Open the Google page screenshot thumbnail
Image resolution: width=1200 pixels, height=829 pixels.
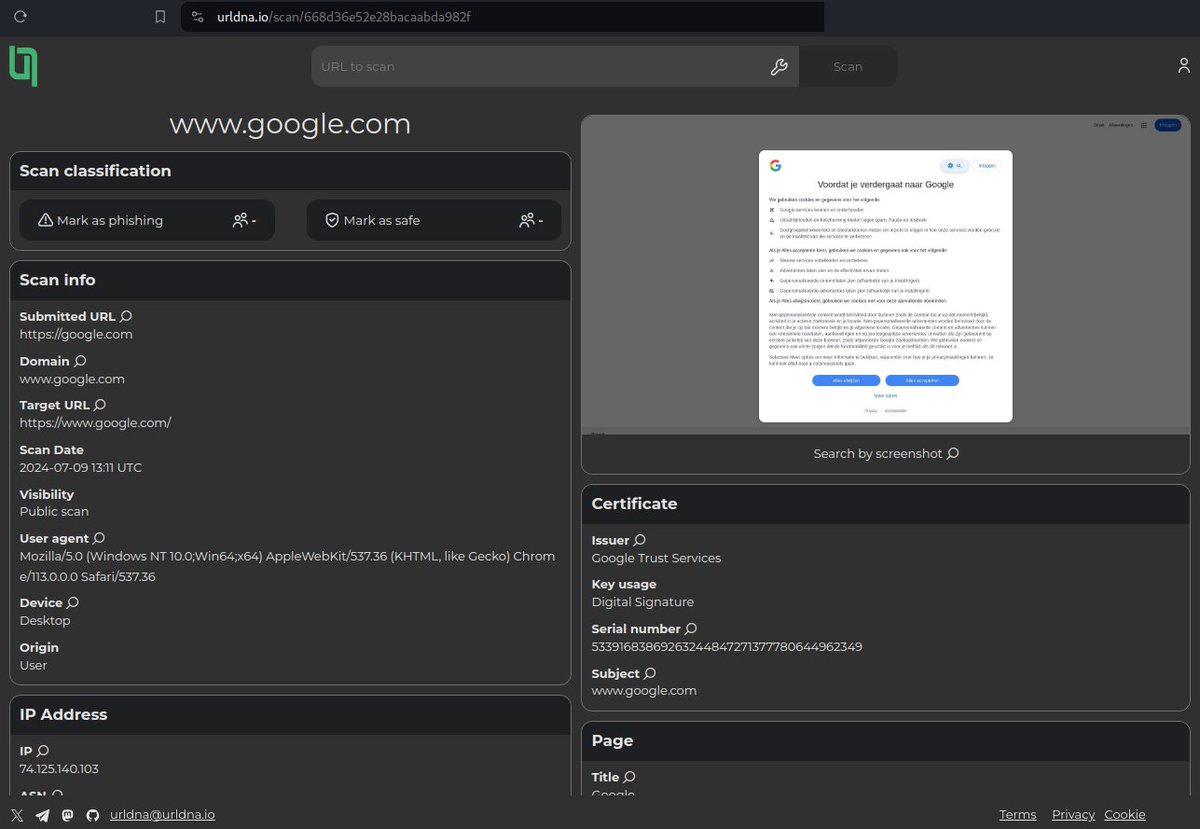tap(886, 274)
